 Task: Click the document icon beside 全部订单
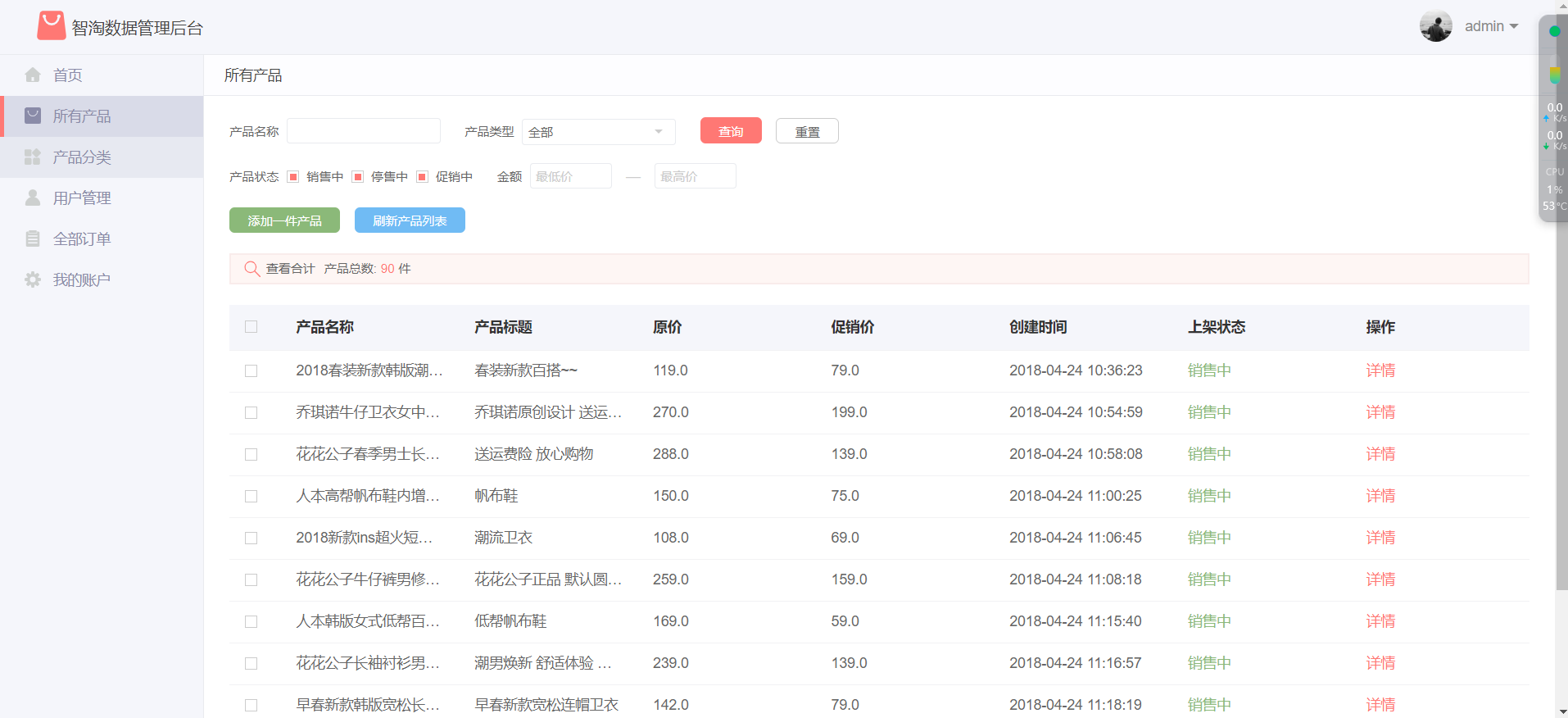coord(33,239)
